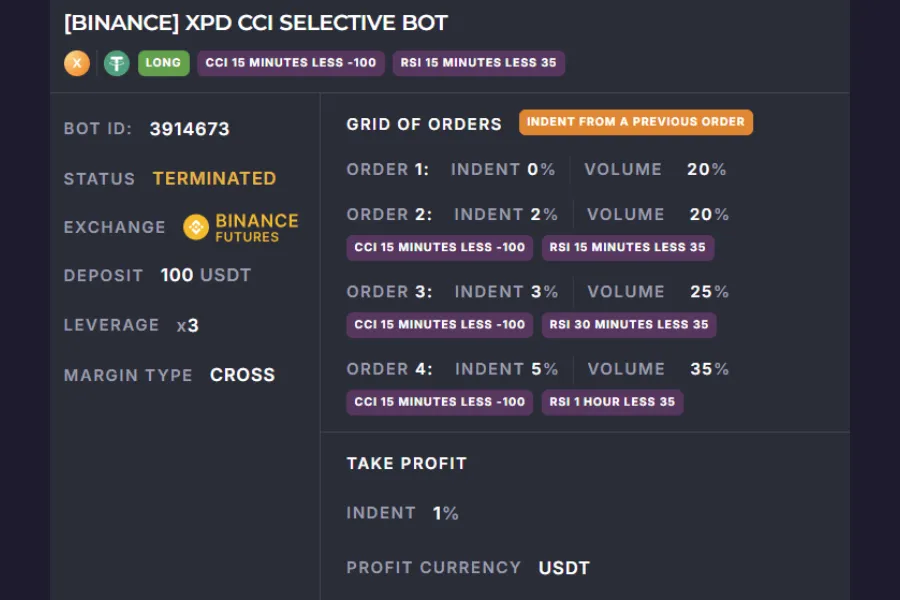Click the Bot ID 3914673 value

(x=189, y=128)
